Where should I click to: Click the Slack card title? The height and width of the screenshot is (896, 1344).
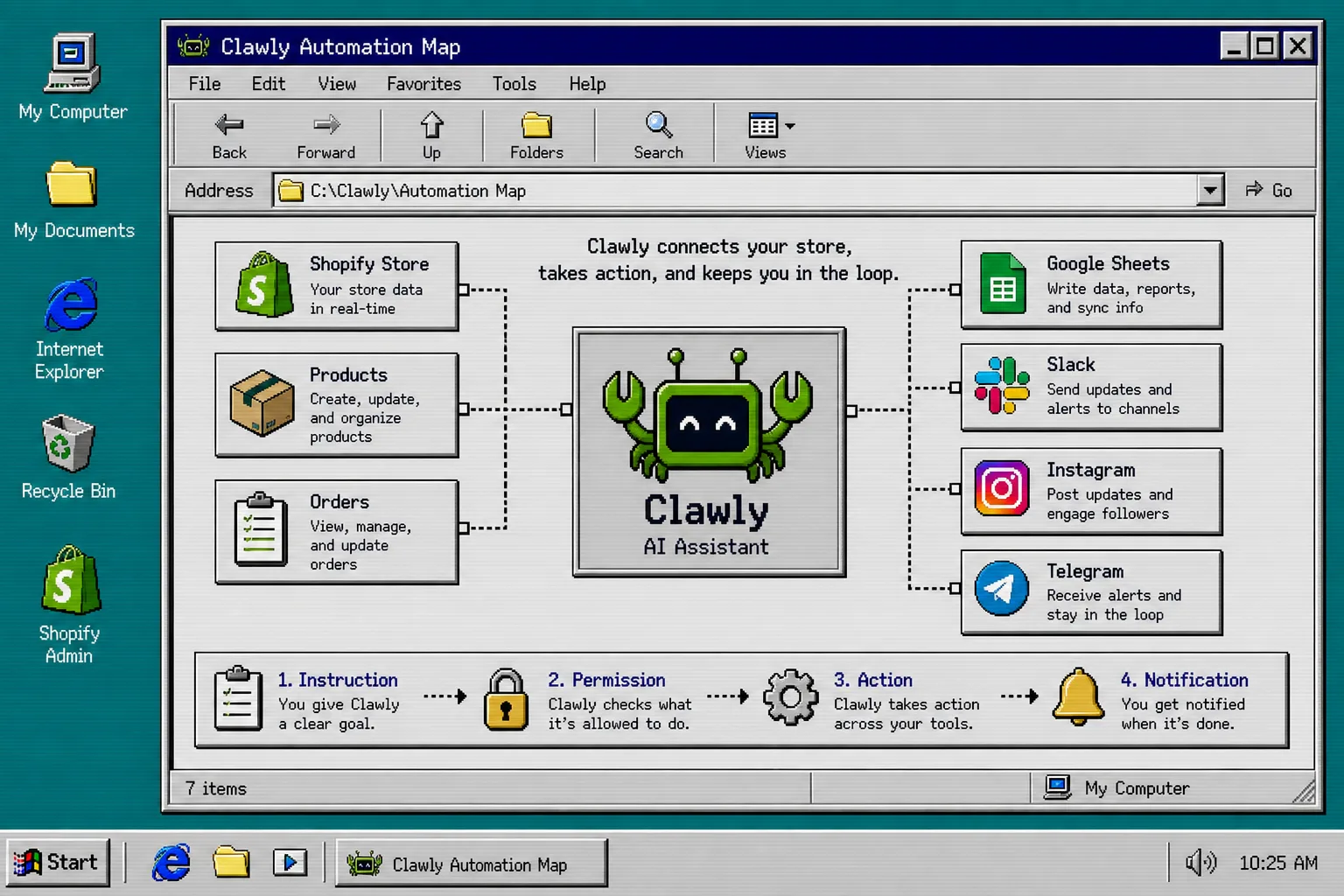click(1071, 364)
